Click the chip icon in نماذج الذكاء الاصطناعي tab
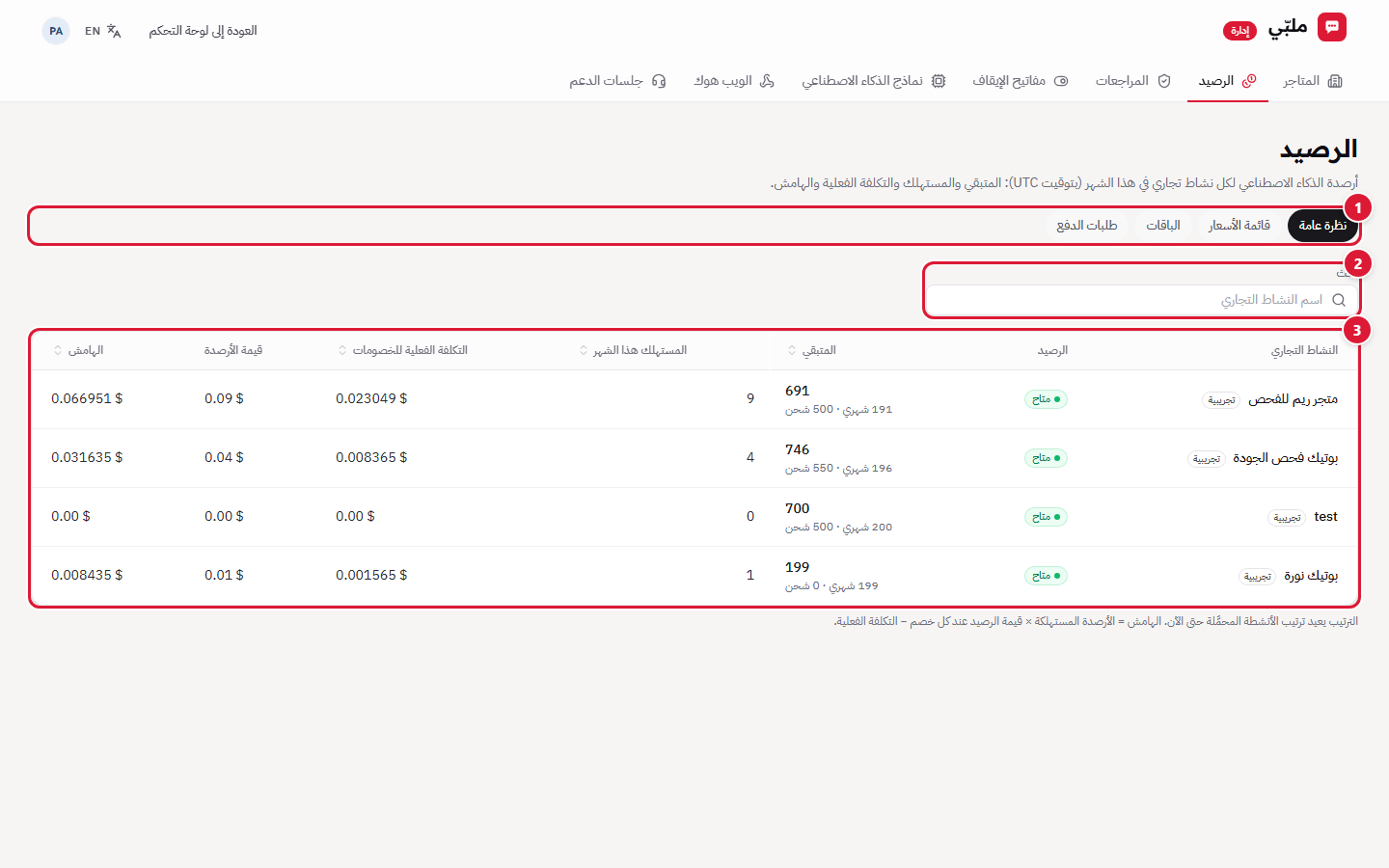This screenshot has height=868, width=1389. click(x=939, y=81)
